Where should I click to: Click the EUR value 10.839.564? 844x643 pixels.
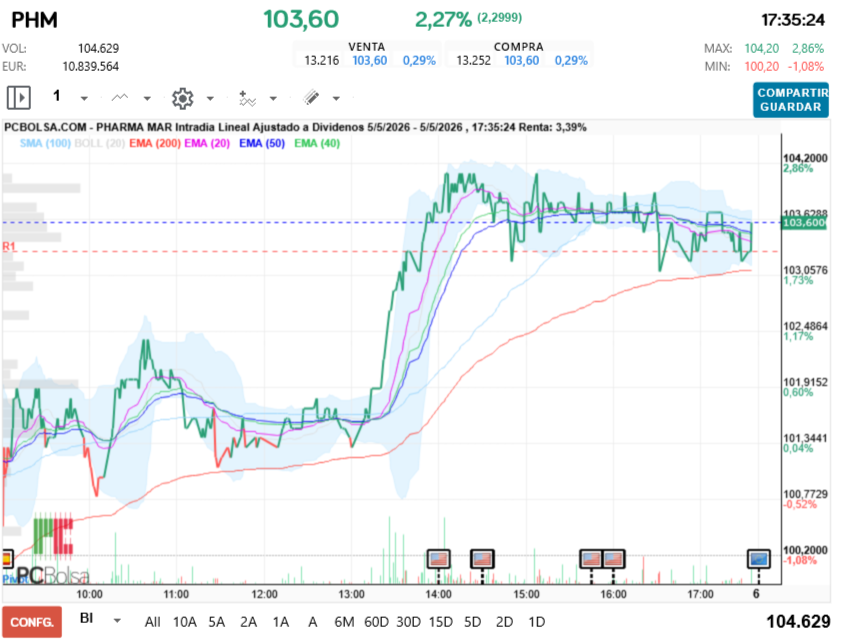(x=90, y=66)
